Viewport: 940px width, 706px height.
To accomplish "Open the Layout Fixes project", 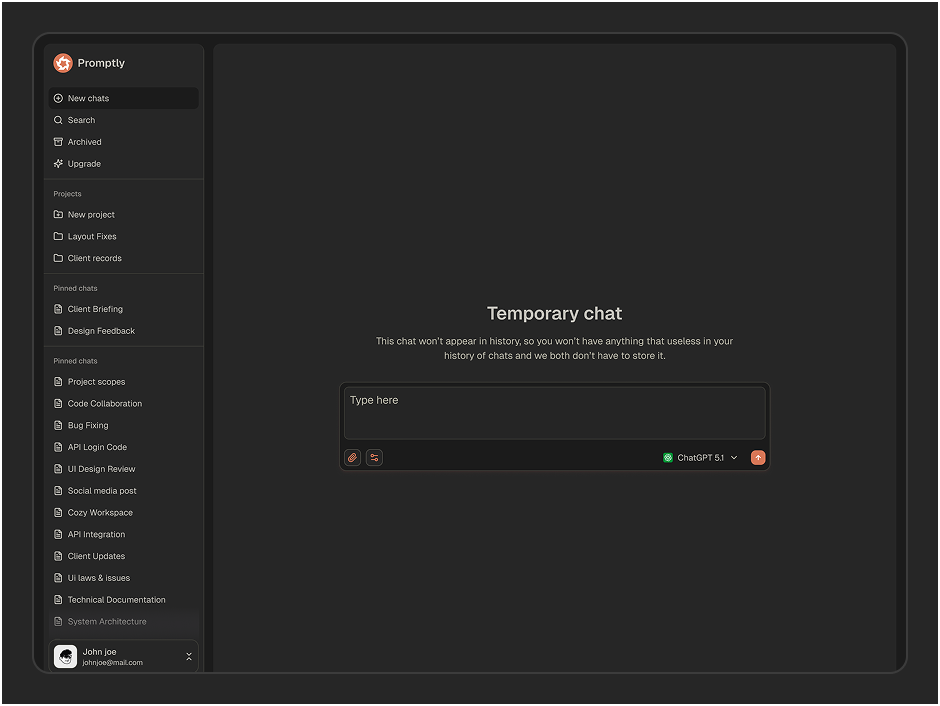I will [x=123, y=236].
